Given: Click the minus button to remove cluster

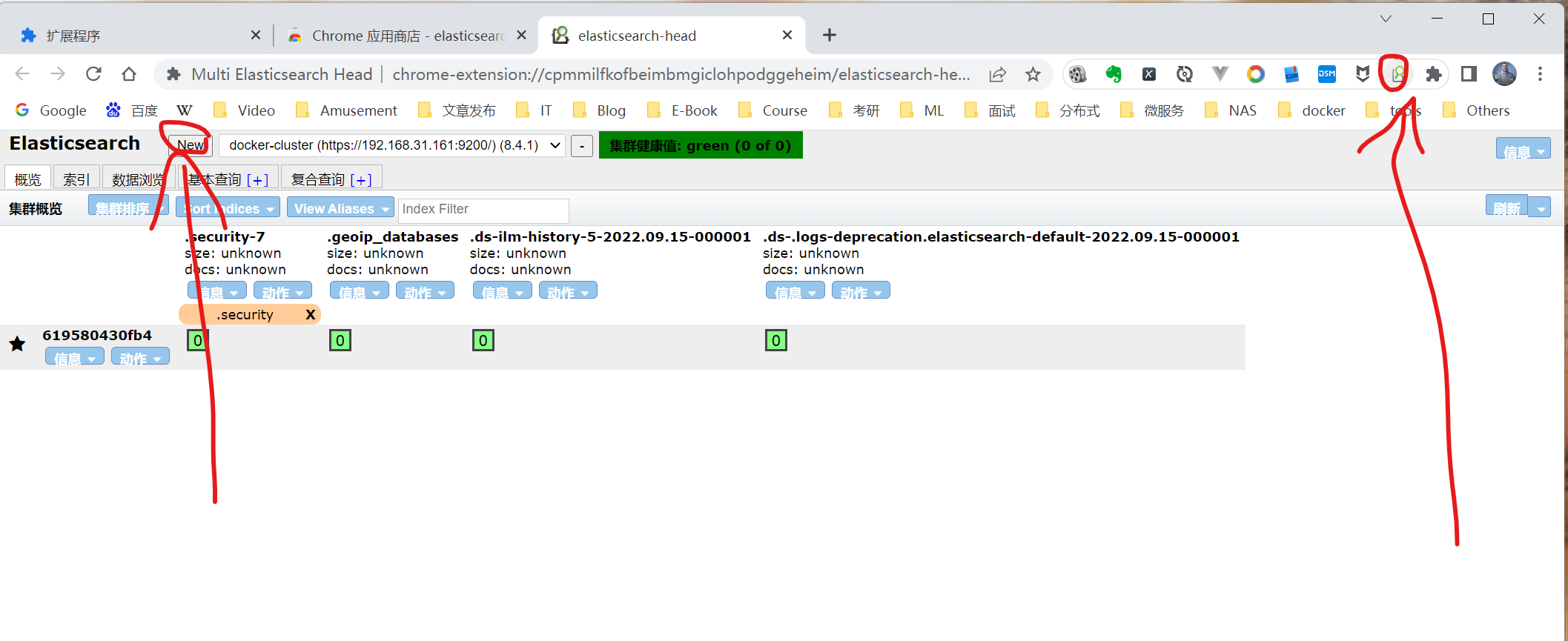Looking at the screenshot, I should (582, 146).
